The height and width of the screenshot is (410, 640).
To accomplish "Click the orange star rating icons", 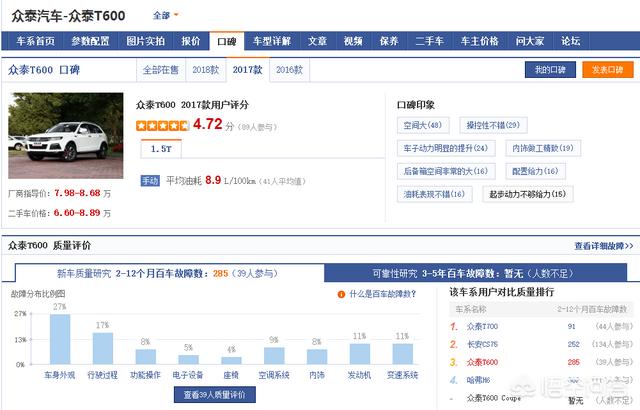I will [162, 126].
